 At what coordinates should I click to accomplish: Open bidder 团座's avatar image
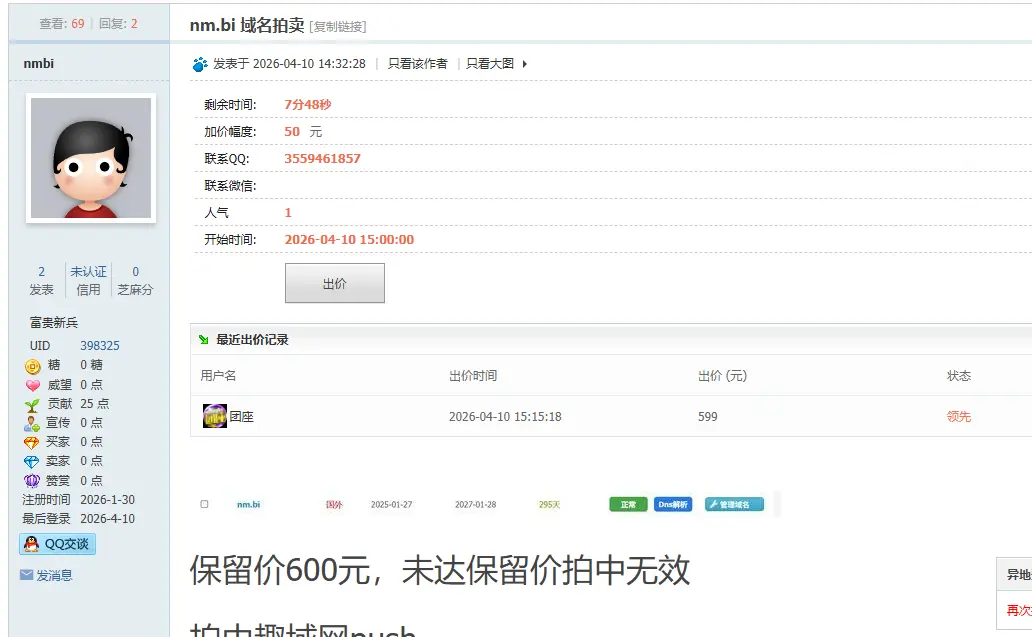215,416
